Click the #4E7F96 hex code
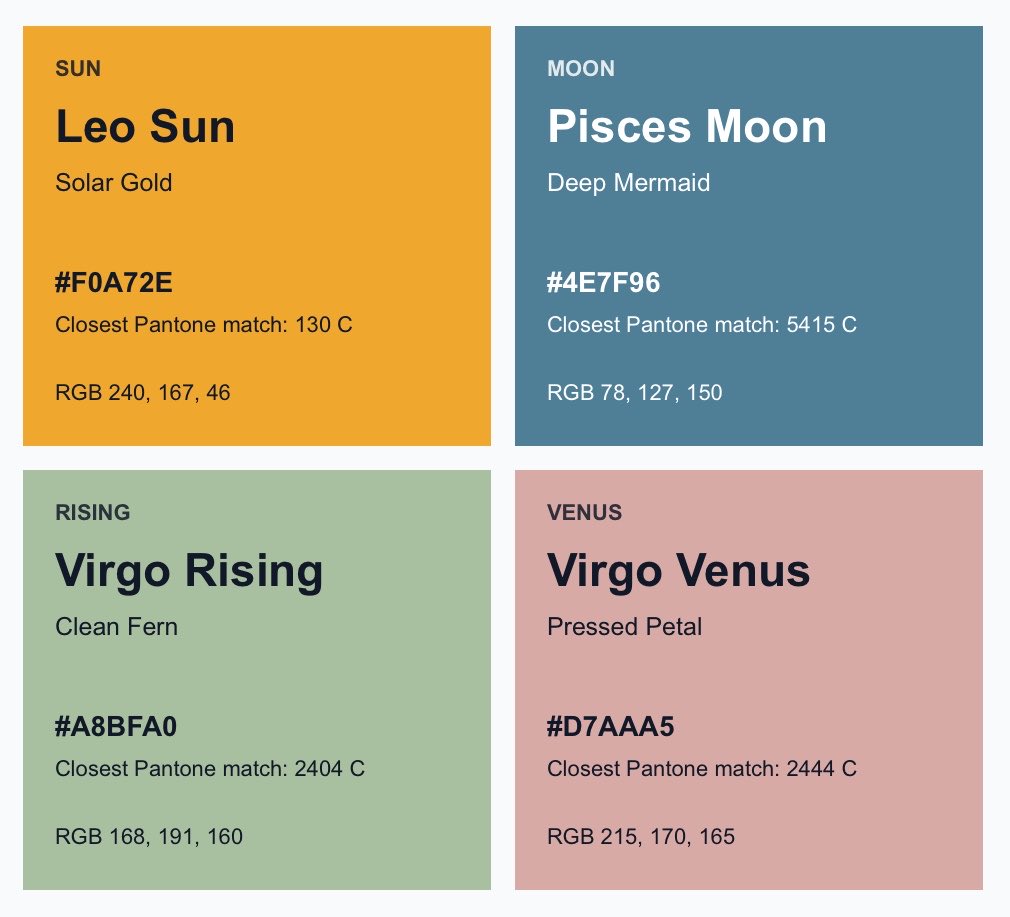Screen dimensions: 1010x917 click(x=604, y=283)
